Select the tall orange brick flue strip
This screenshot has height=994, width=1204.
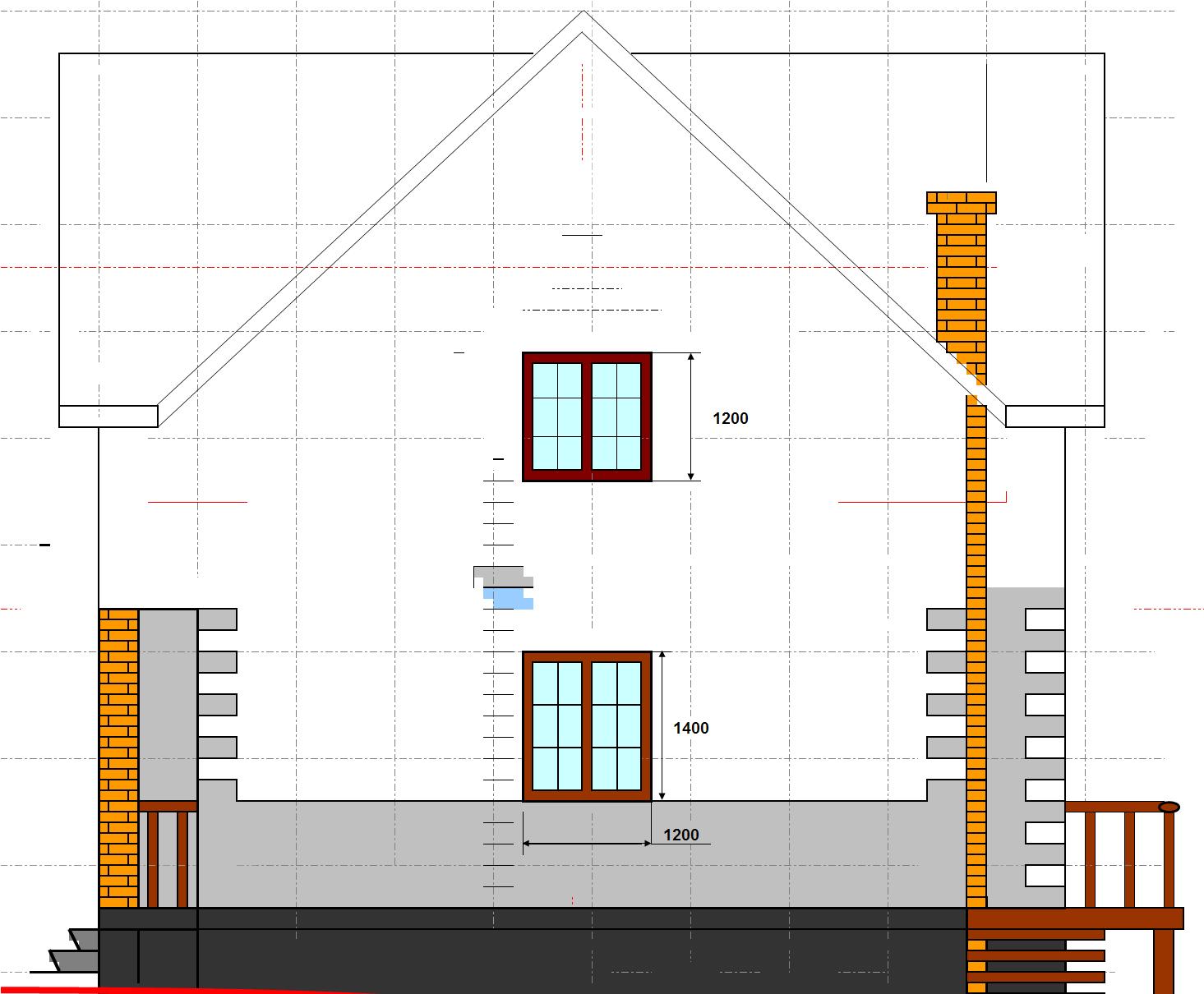click(x=976, y=651)
